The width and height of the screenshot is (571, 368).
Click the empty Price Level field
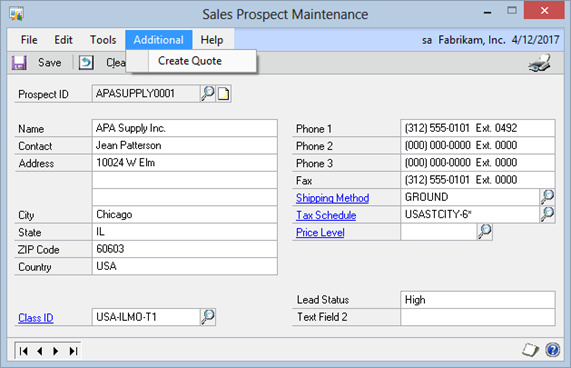pyautogui.click(x=438, y=232)
